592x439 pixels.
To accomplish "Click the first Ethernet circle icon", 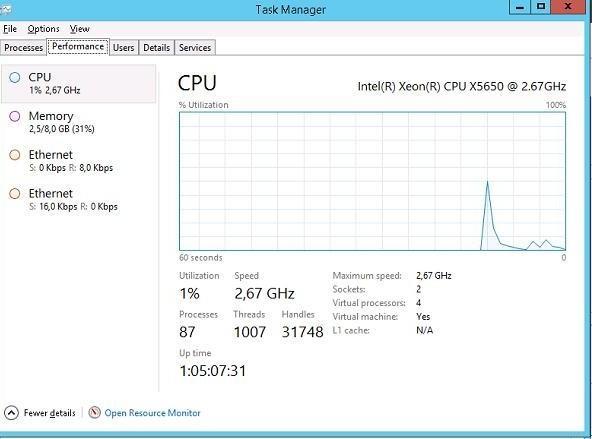I will [15, 155].
